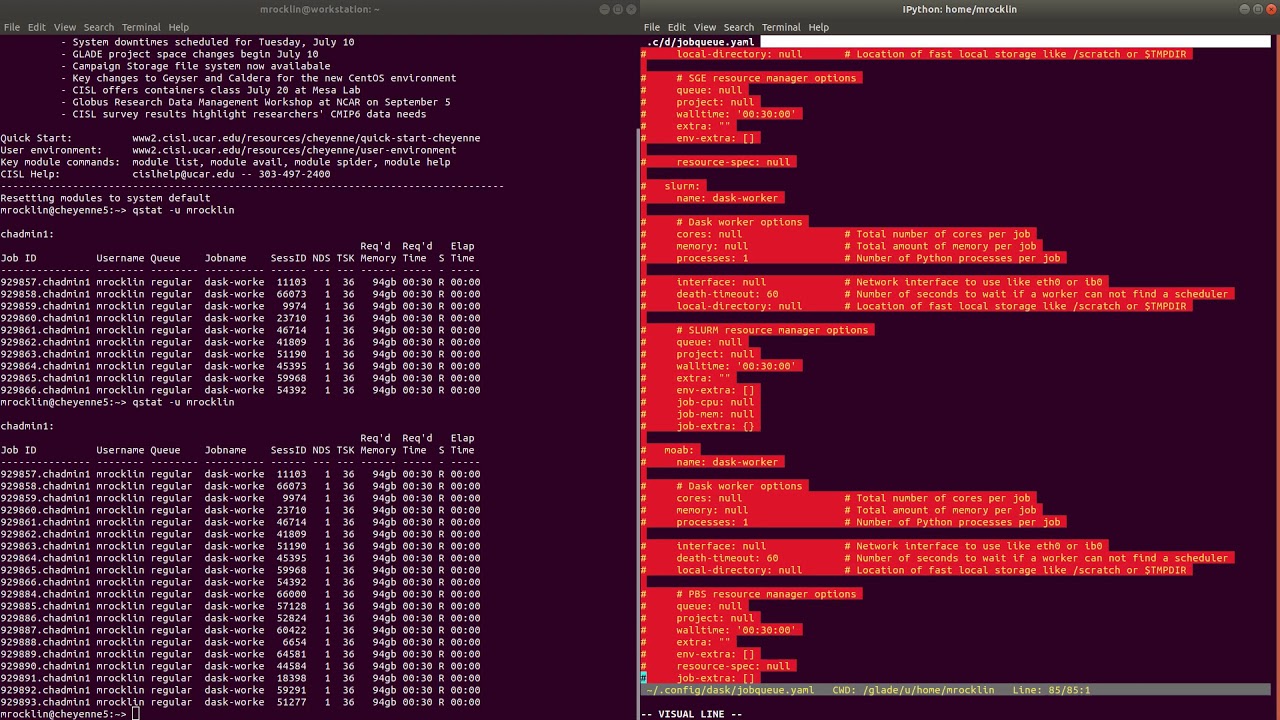This screenshot has width=1280, height=720.
Task: Open File menu in IPython window
Action: (x=652, y=27)
